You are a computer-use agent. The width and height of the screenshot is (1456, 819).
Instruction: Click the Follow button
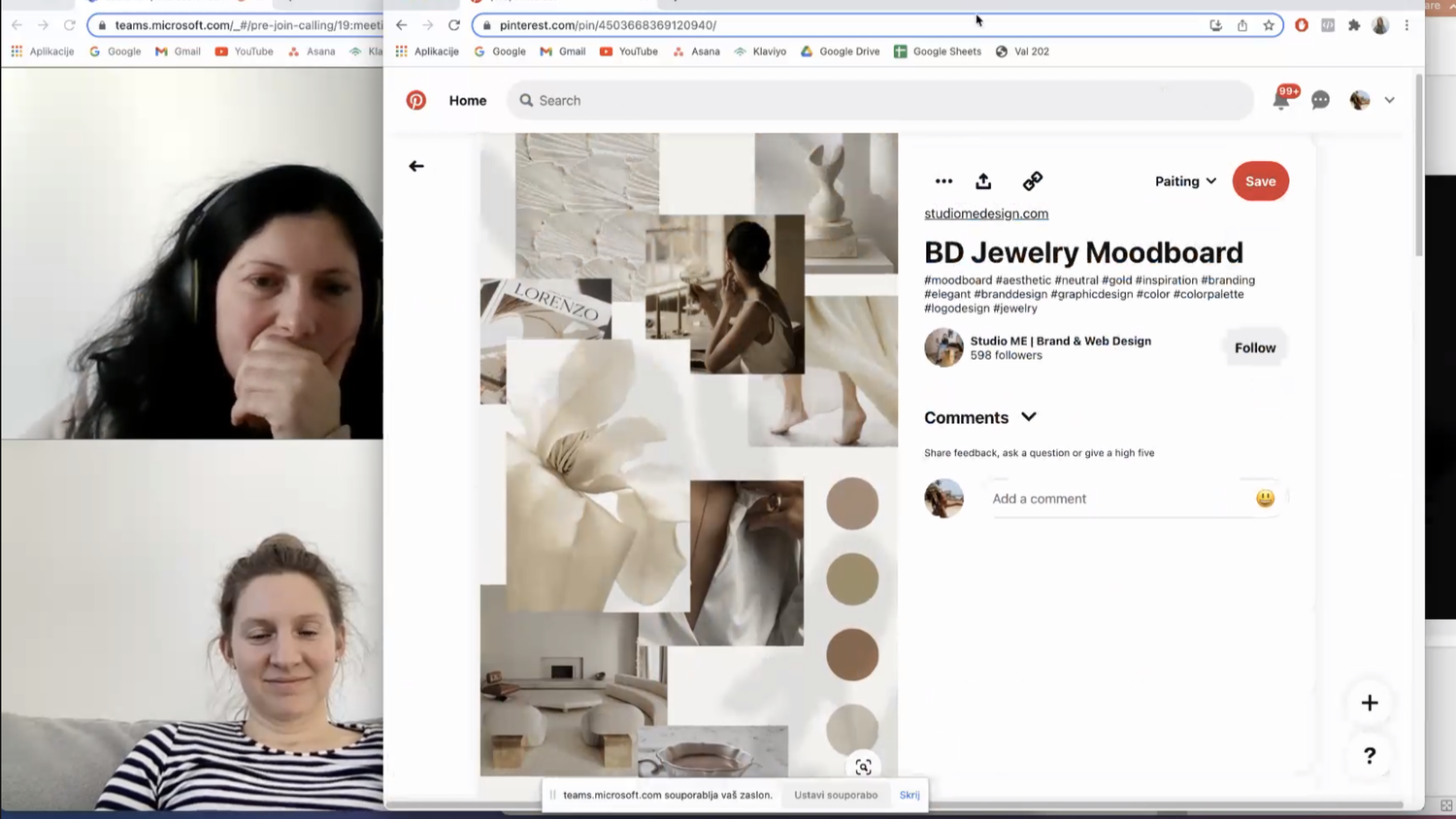[x=1255, y=347]
